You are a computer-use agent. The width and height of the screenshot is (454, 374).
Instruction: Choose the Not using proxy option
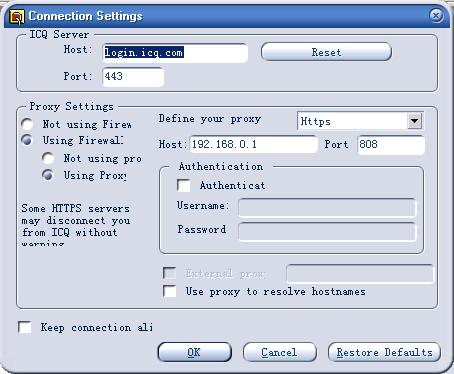point(48,158)
